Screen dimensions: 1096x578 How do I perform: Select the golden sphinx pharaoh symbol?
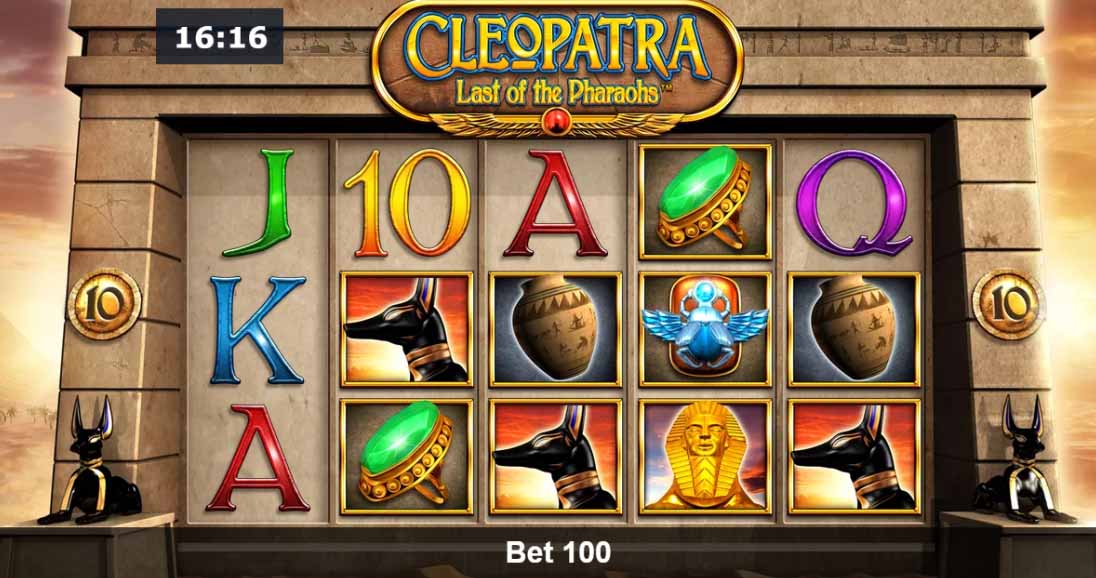705,456
